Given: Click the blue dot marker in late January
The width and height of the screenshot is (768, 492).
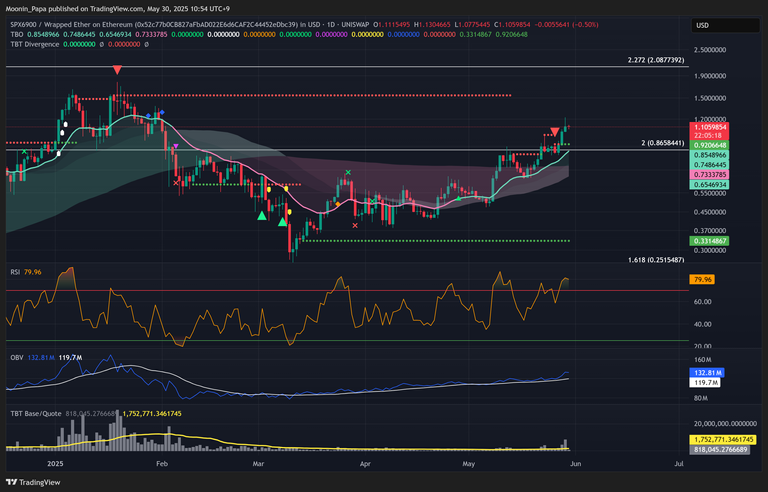Looking at the screenshot, I should click(x=149, y=115).
